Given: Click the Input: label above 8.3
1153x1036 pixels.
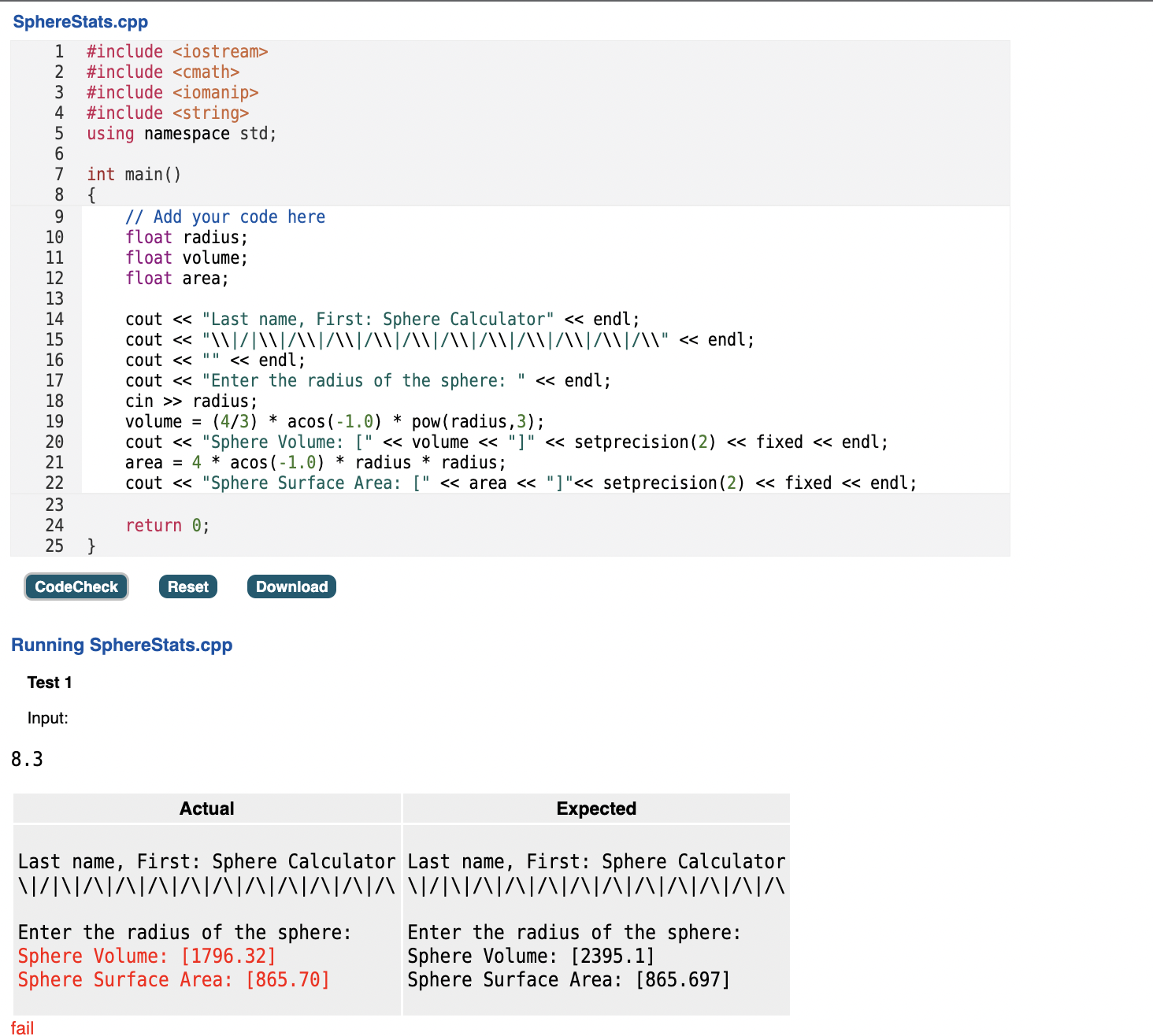Looking at the screenshot, I should coord(48,717).
